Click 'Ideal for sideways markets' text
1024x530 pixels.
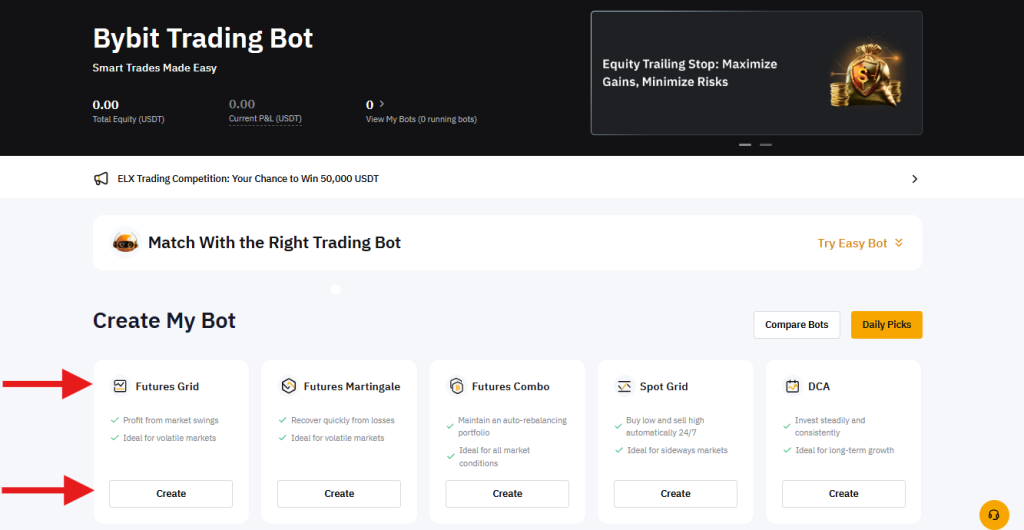[x=677, y=450]
